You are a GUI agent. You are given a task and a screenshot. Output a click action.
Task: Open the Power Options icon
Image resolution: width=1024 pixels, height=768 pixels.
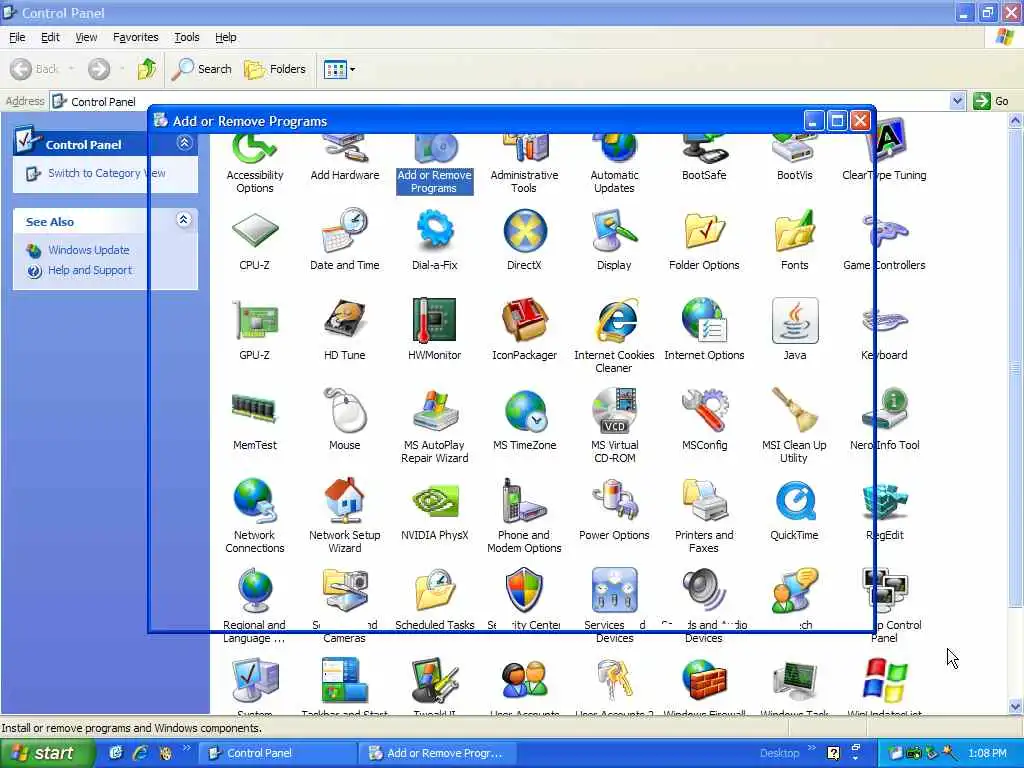click(615, 501)
